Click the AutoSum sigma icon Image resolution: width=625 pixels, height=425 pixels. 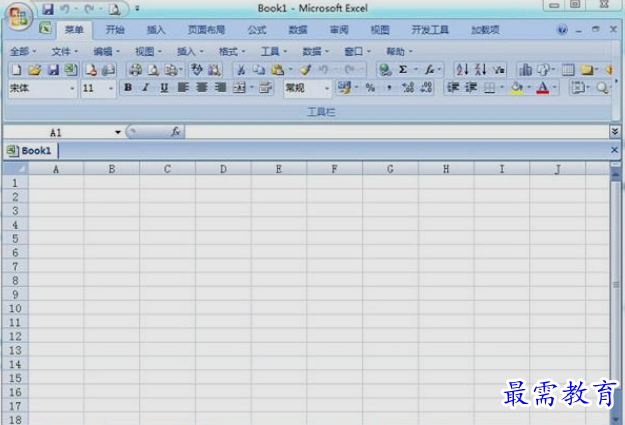403,70
